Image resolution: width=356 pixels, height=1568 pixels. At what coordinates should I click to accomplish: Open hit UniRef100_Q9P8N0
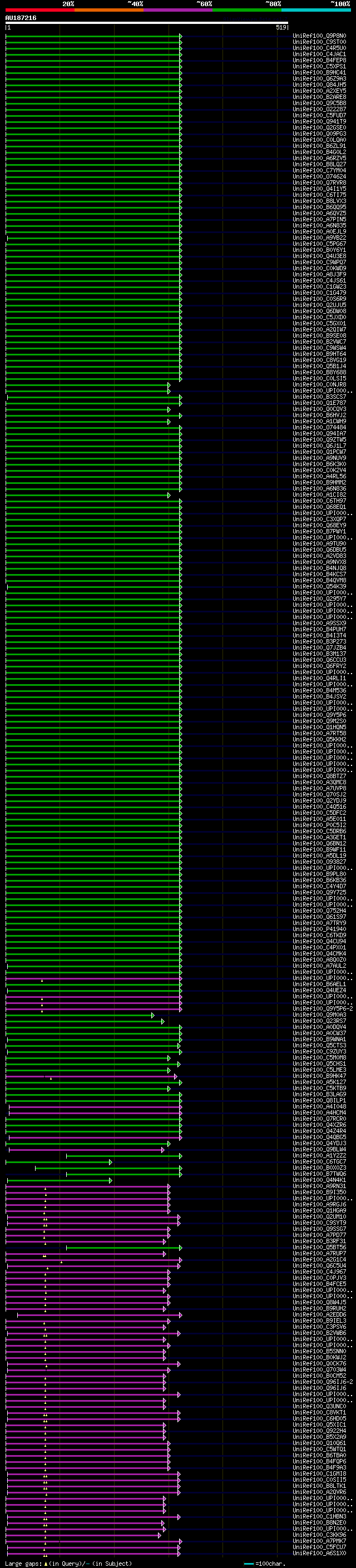tap(319, 36)
